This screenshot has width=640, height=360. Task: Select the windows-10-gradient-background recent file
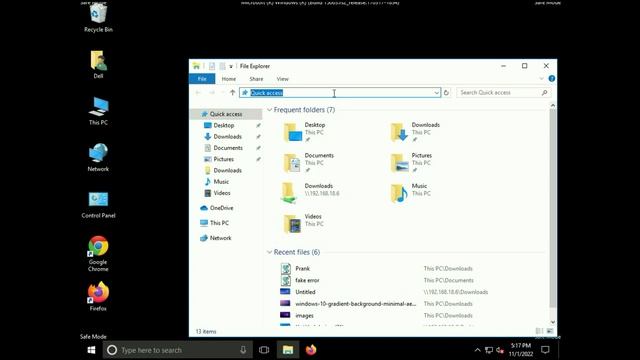(x=356, y=304)
